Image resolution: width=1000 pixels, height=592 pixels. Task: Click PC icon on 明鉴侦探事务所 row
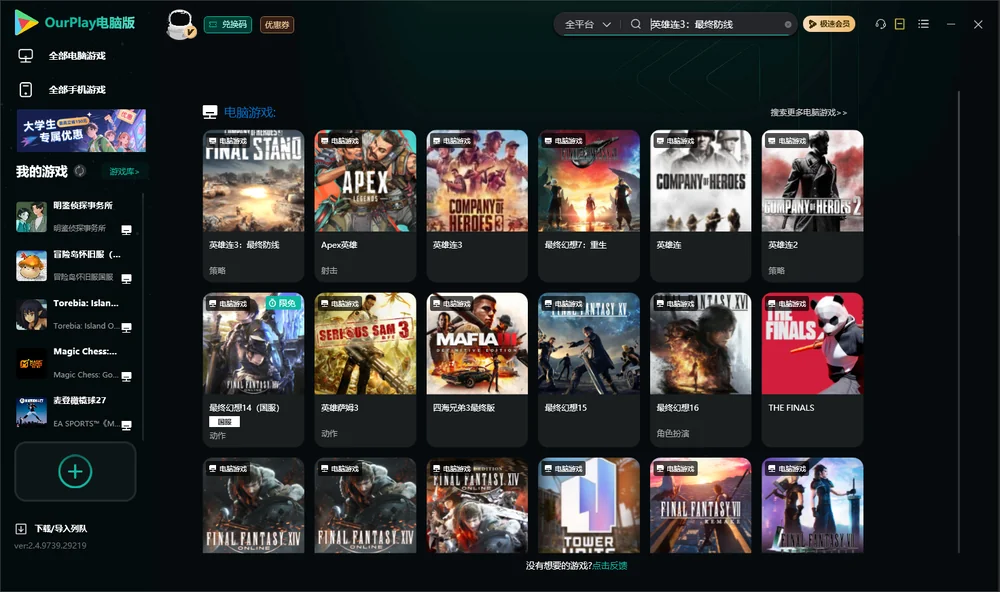[x=126, y=230]
